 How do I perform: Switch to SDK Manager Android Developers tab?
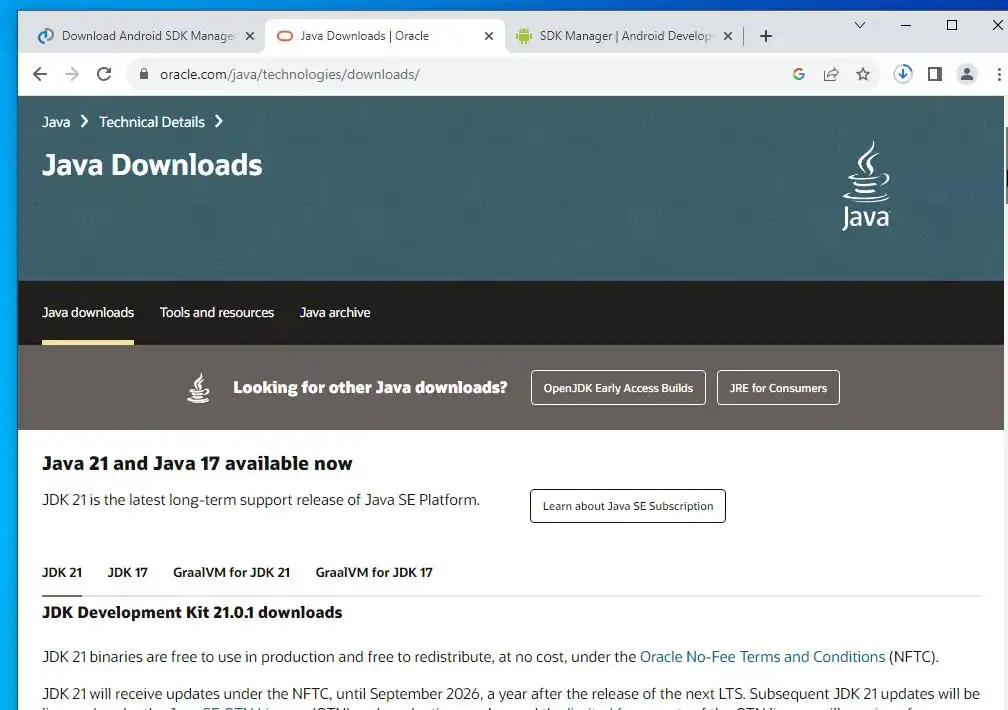624,36
